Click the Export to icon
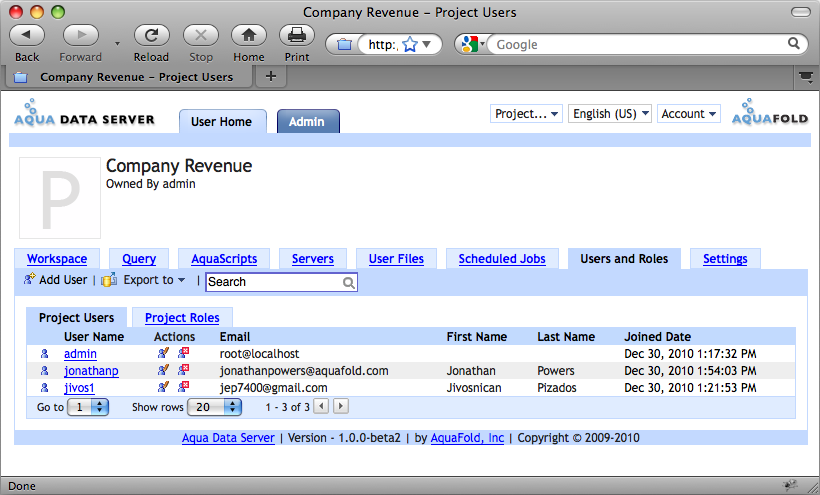820x495 pixels. [109, 280]
